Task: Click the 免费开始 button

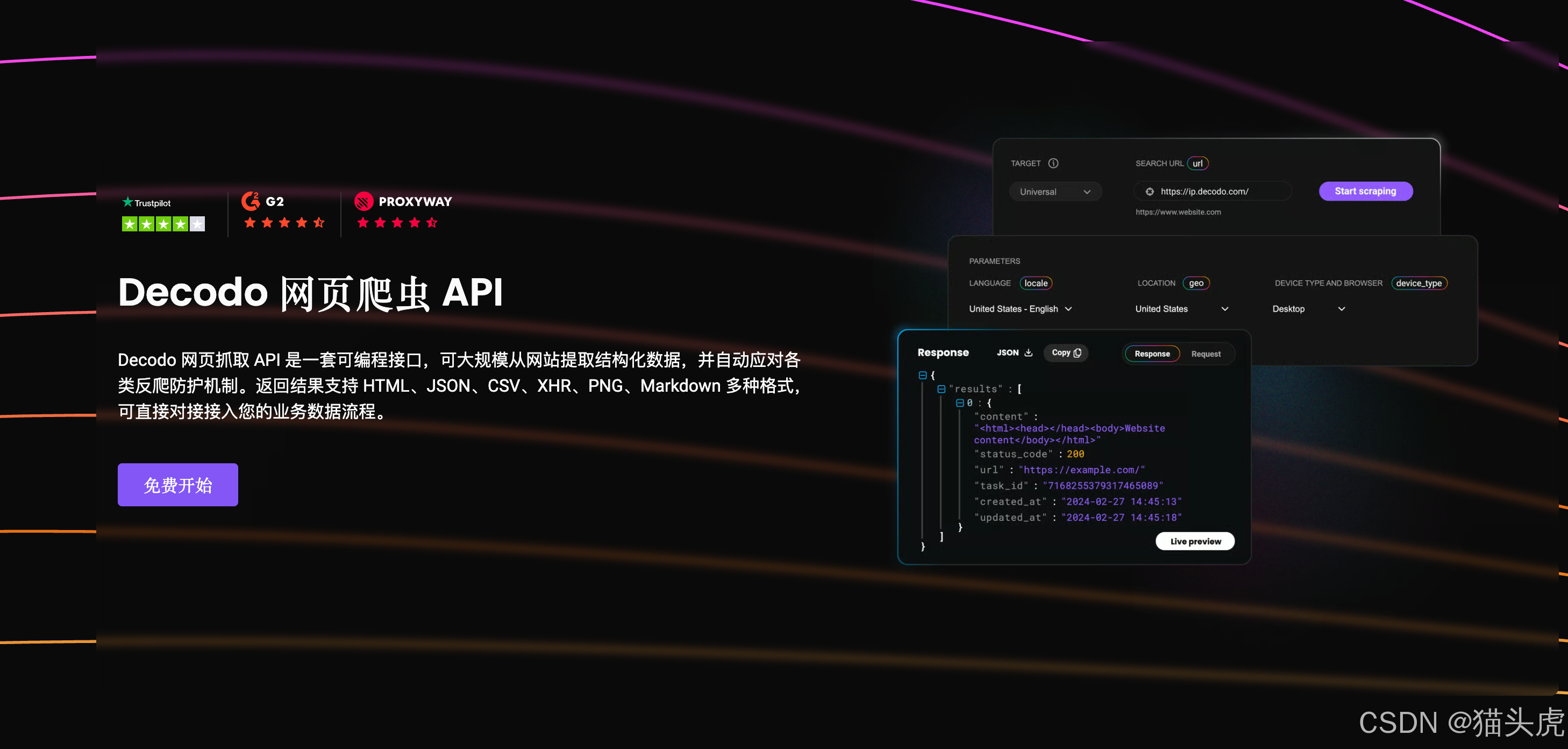Action: pos(178,485)
